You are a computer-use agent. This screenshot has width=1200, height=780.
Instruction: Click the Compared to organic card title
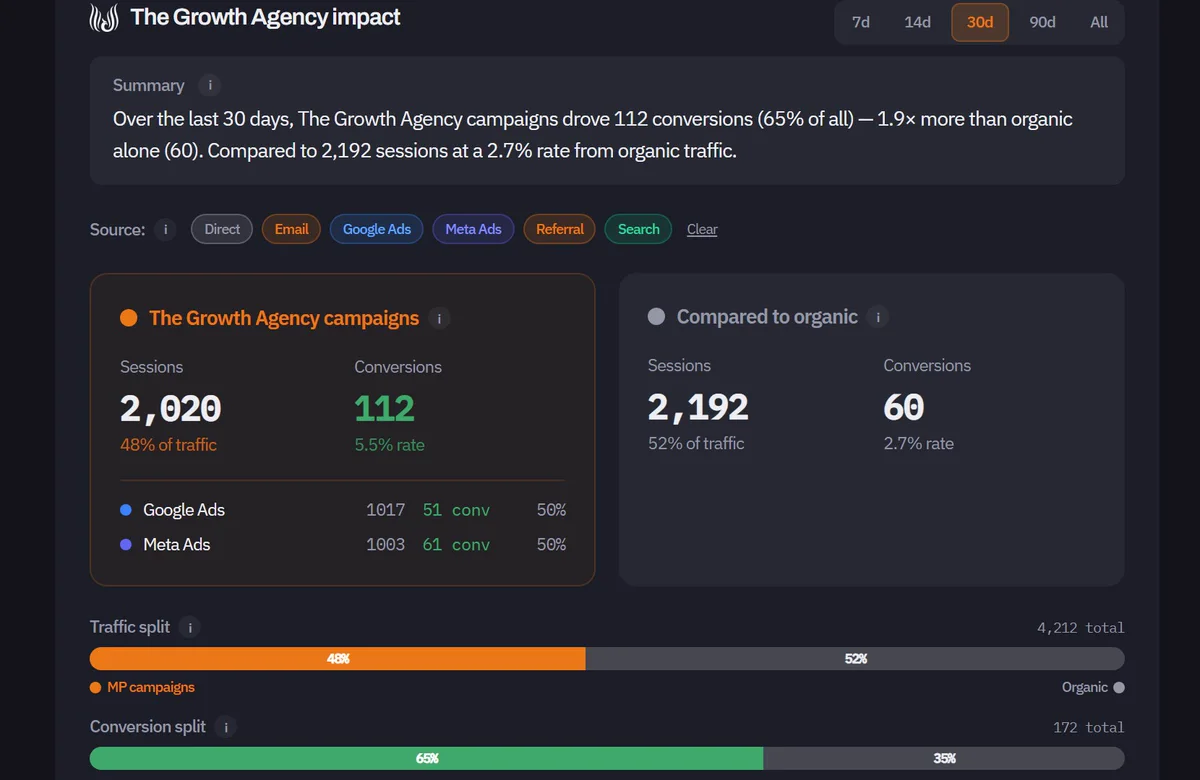[767, 317]
